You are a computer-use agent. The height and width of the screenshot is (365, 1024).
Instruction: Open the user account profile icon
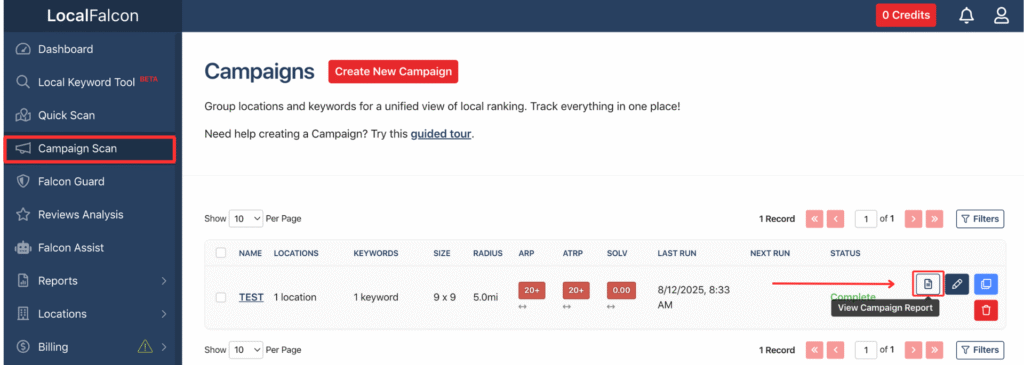[x=1001, y=16]
